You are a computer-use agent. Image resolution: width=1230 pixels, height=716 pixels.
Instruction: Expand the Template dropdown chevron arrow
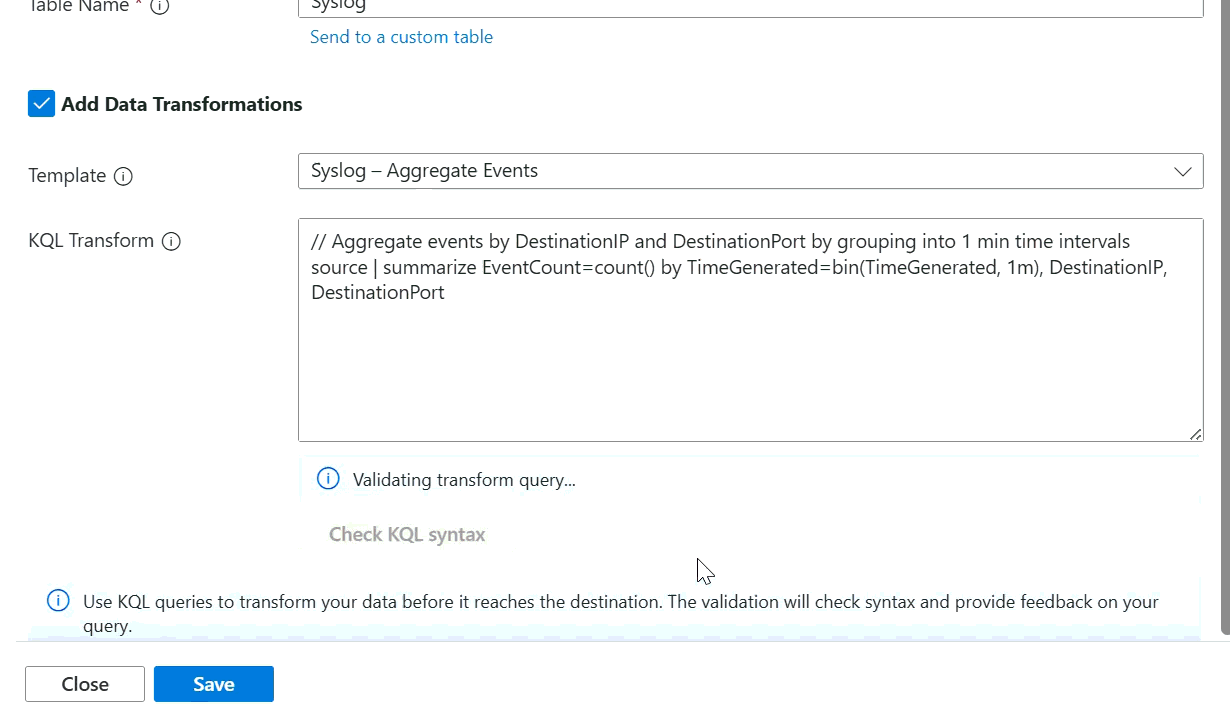click(x=1183, y=171)
